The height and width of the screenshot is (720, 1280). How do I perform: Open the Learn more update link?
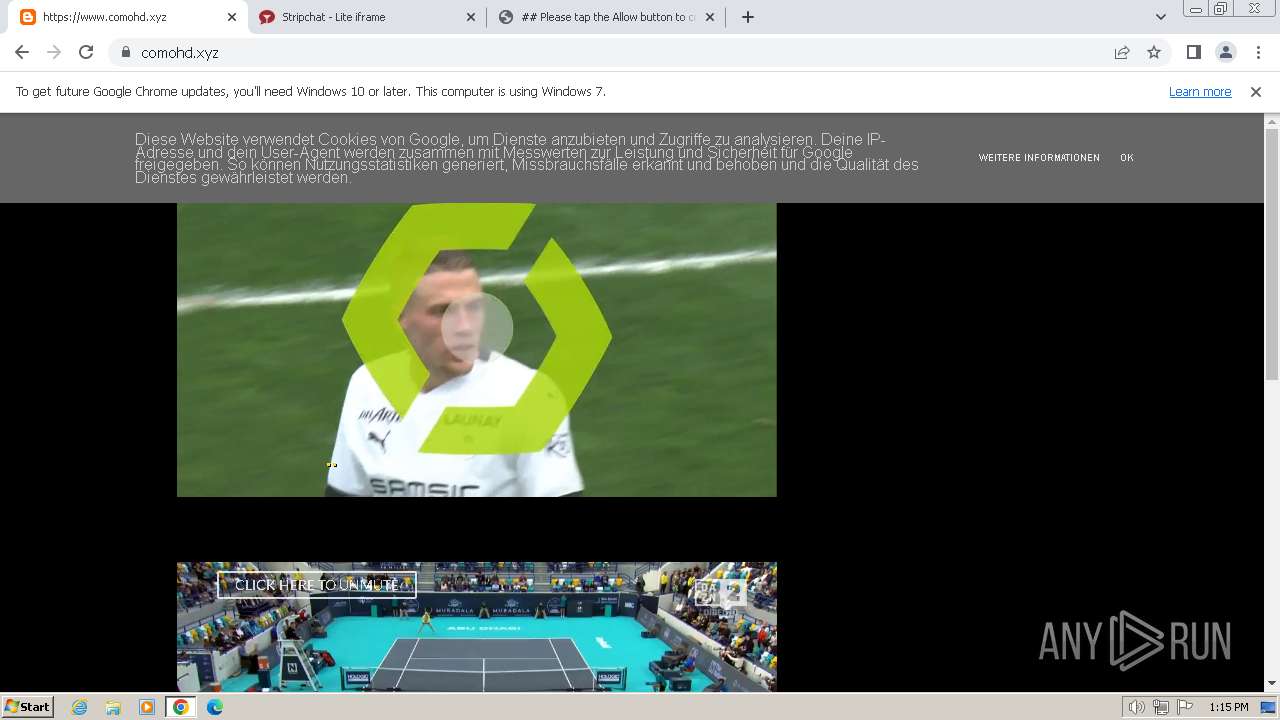(x=1200, y=91)
